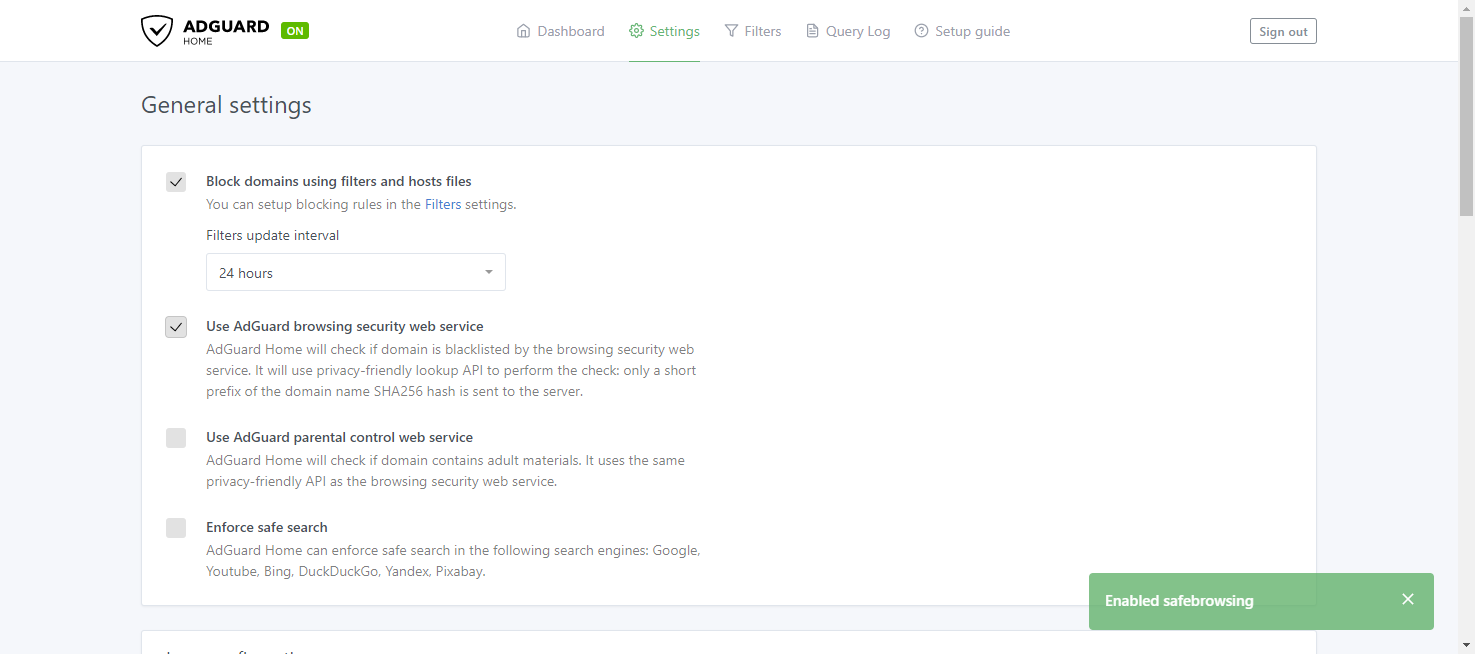Click the scrollbar down arrow
The width and height of the screenshot is (1475, 654).
point(1466,645)
